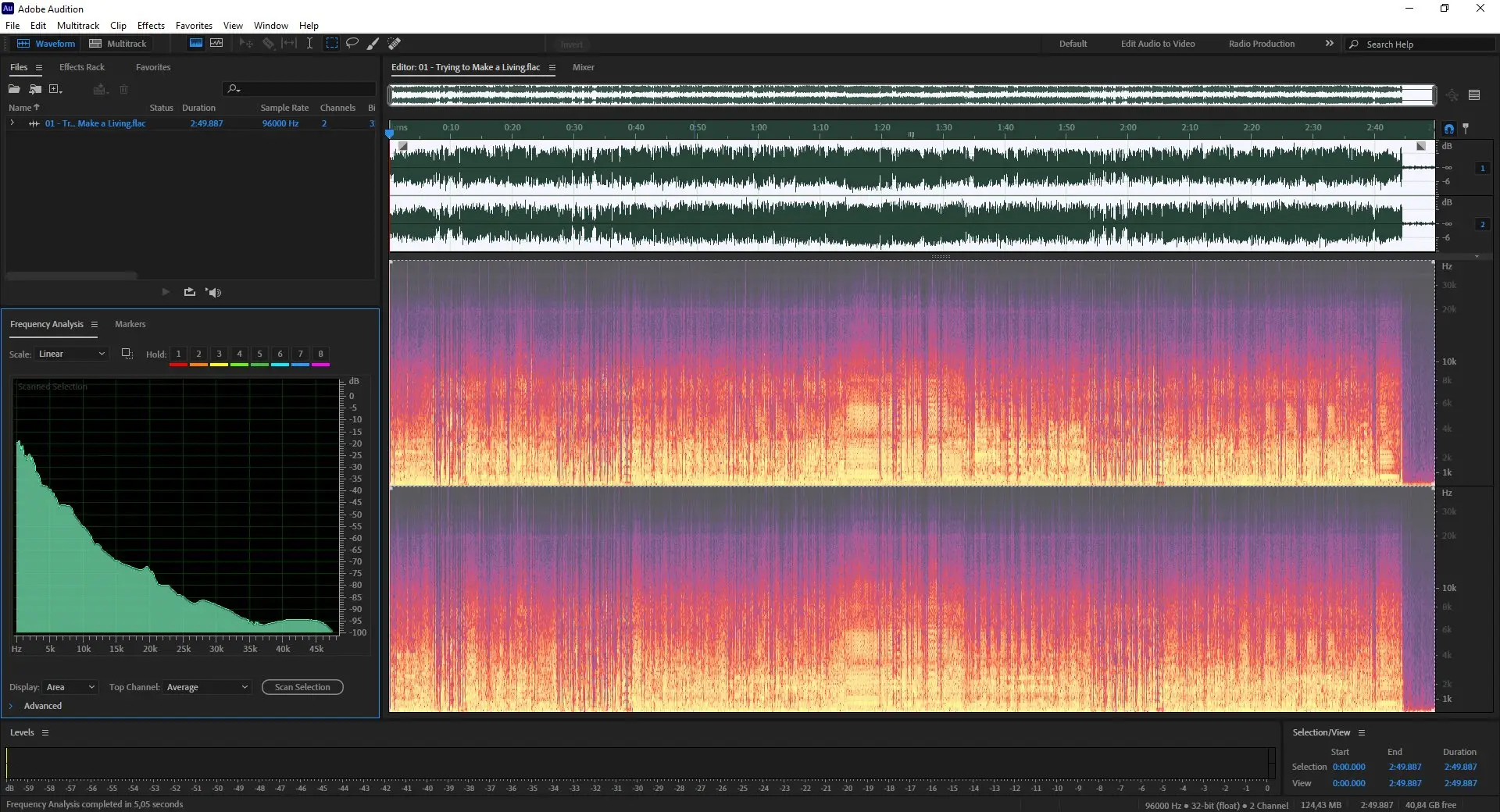1500x812 pixels.
Task: Open the Scale Linear dropdown
Action: coord(71,354)
